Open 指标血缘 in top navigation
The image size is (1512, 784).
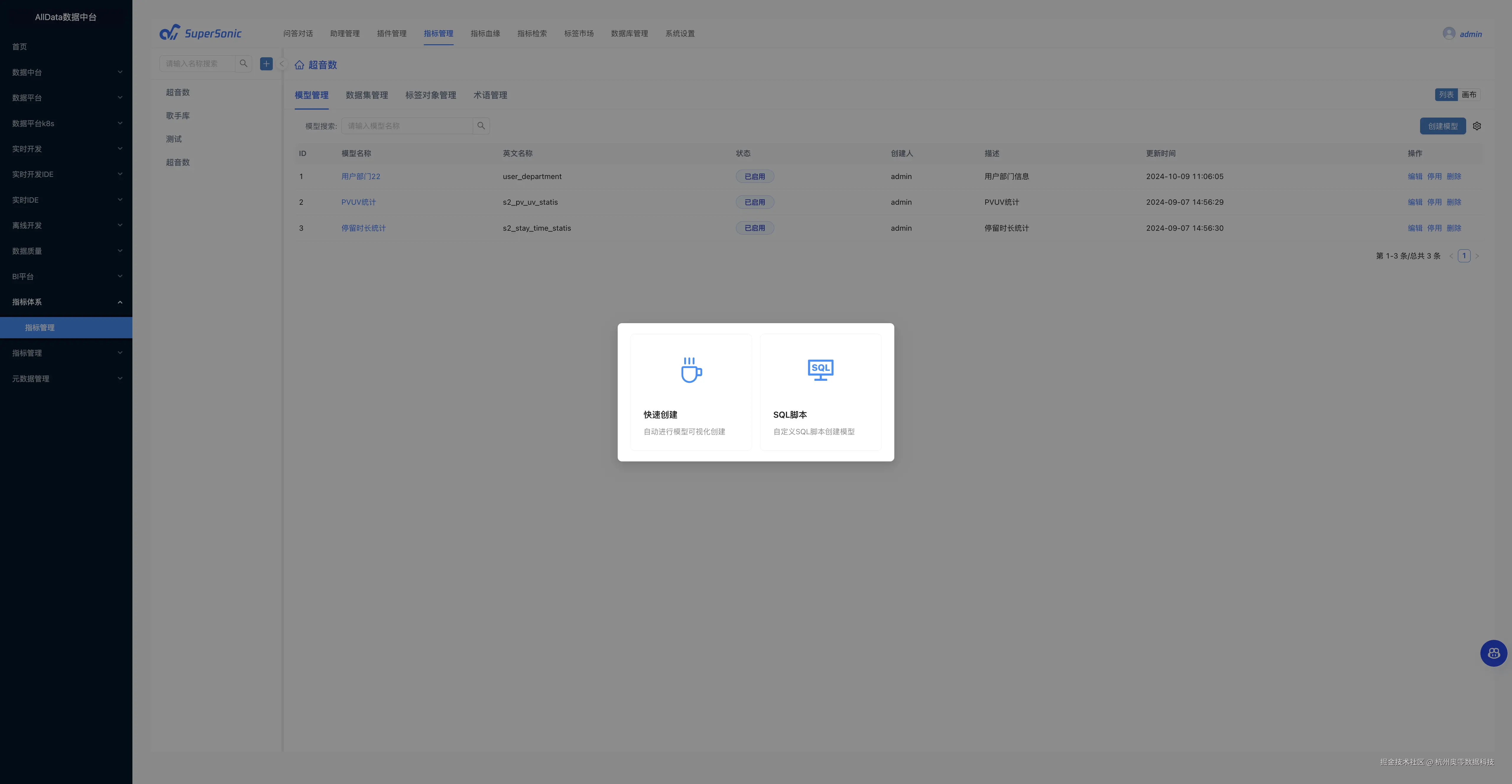[485, 33]
